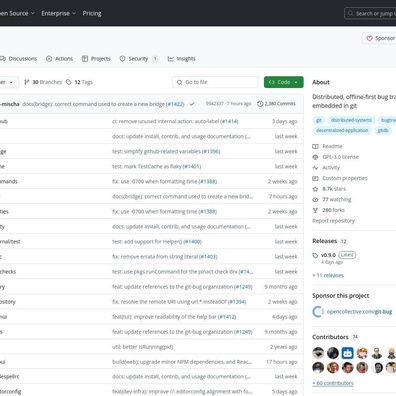Click the fork icon
Image resolution: width=396 pixels, height=396 pixels.
315,210
